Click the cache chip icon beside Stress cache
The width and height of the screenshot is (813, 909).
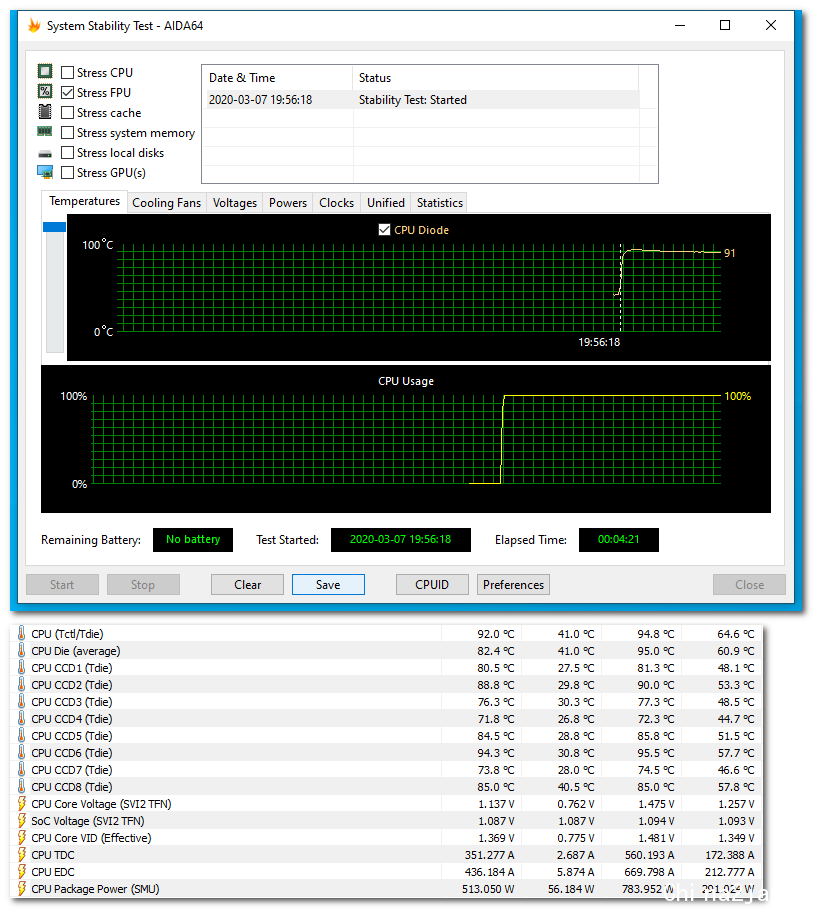45,111
